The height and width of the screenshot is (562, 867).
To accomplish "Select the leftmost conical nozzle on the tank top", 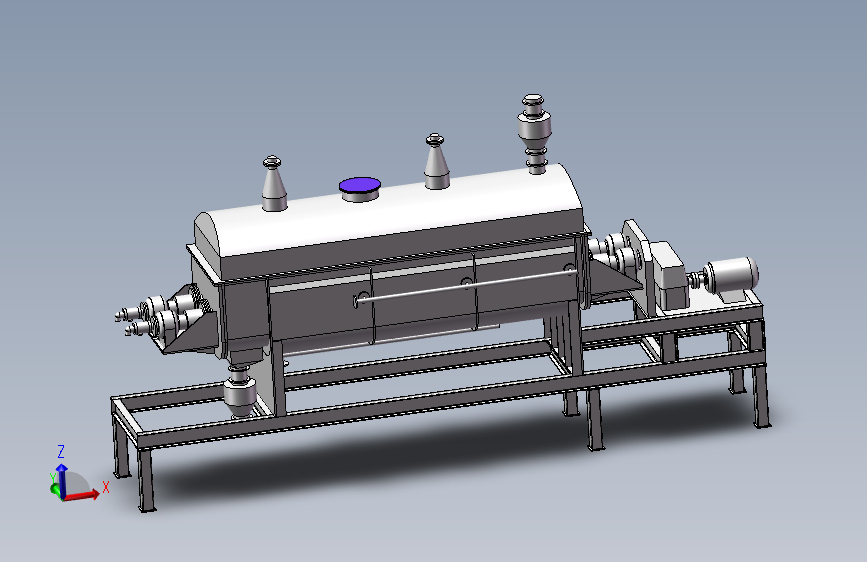I will 273,184.
